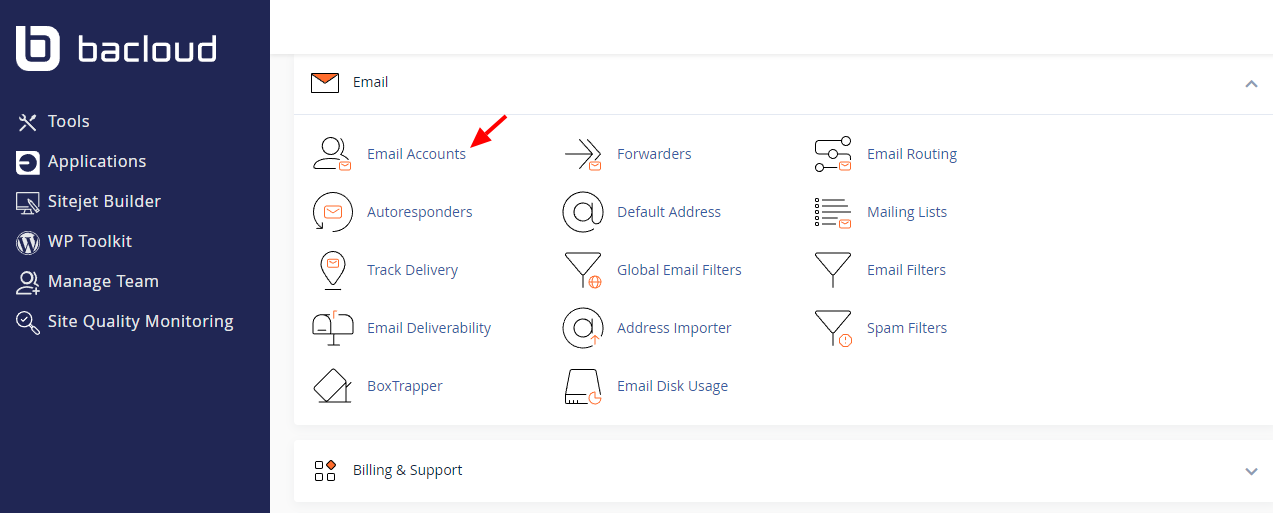Open the Global Email Filters funnel icon
The image size is (1273, 513).
click(x=583, y=270)
